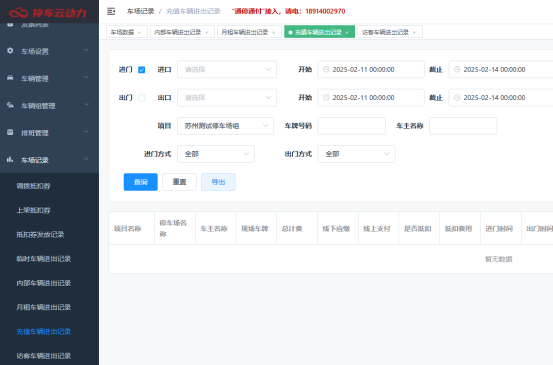Screen dimensions: 553x365
Task: Click the 导出 button
Action: point(218,182)
